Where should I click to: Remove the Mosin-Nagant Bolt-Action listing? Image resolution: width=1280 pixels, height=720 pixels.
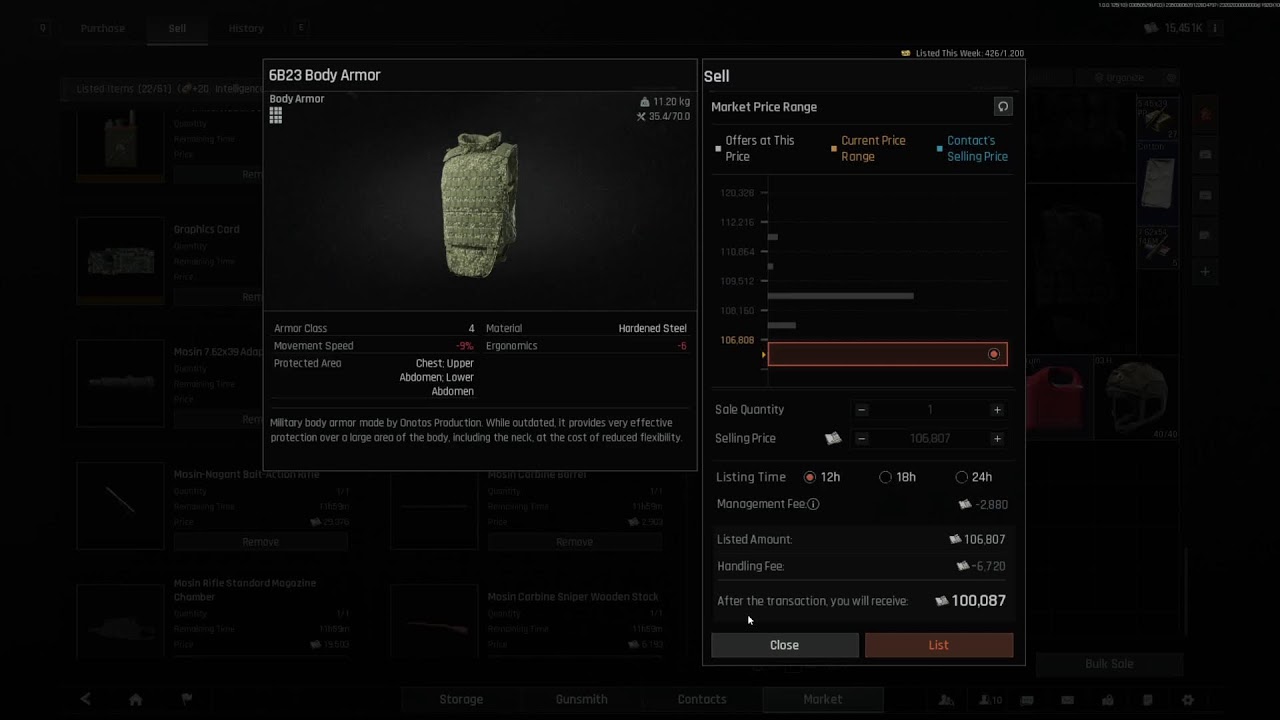(x=260, y=542)
